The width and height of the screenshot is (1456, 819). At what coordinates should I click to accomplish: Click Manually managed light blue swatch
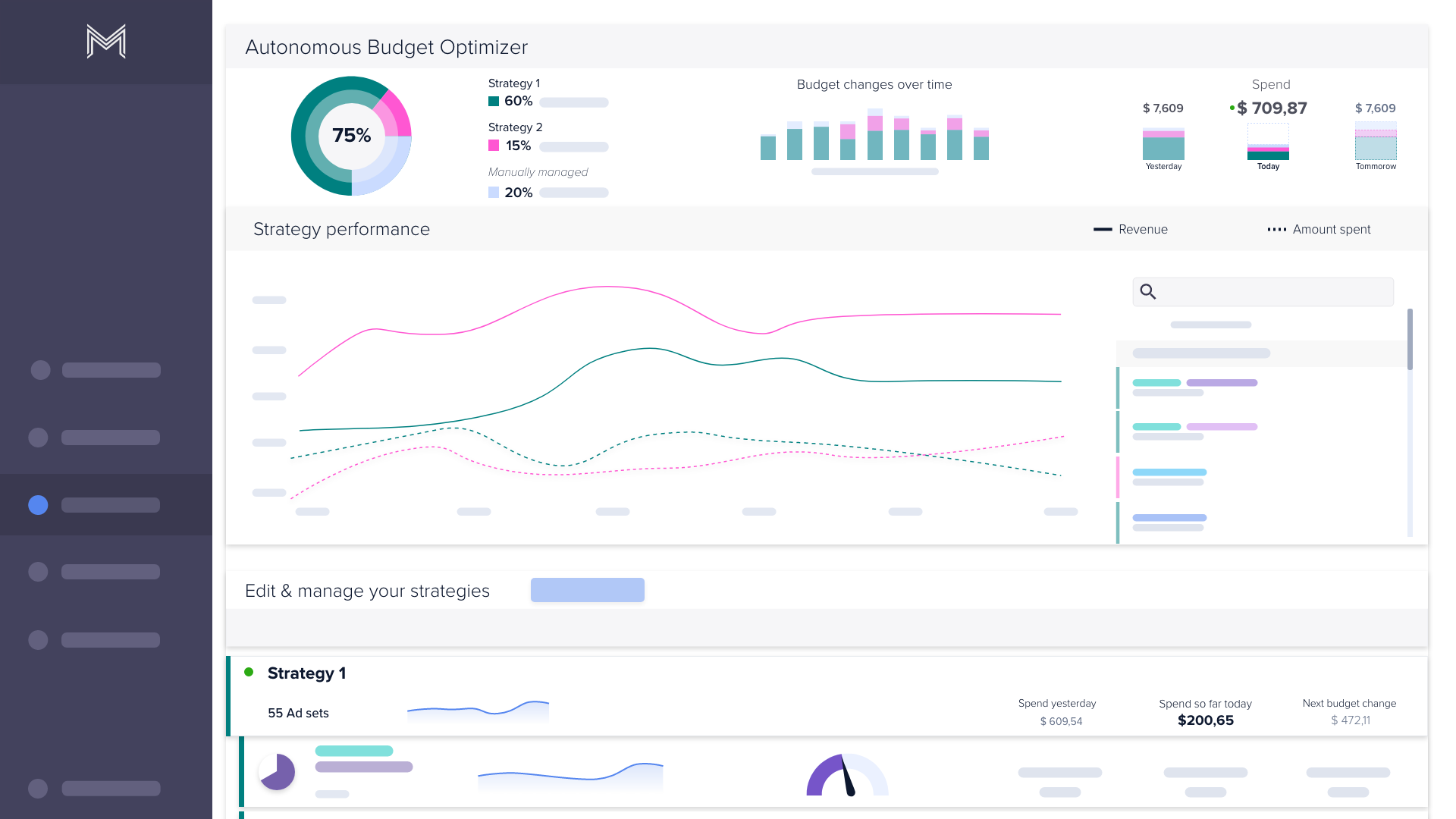(494, 193)
